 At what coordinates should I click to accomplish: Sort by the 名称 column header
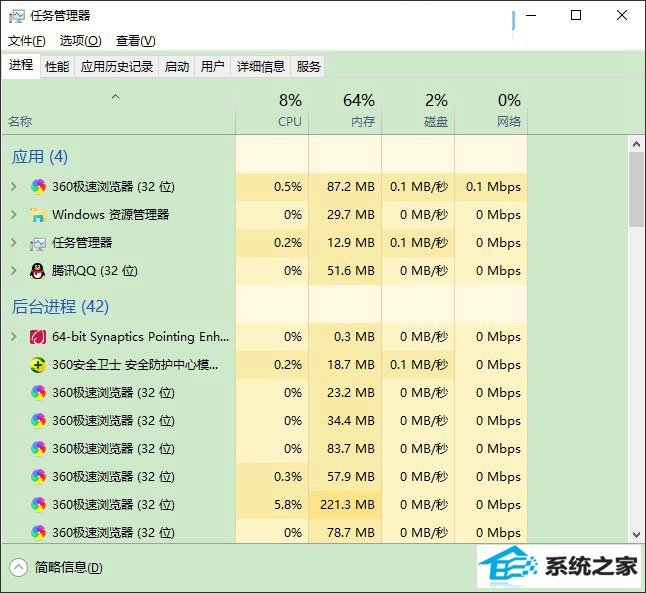(x=119, y=109)
